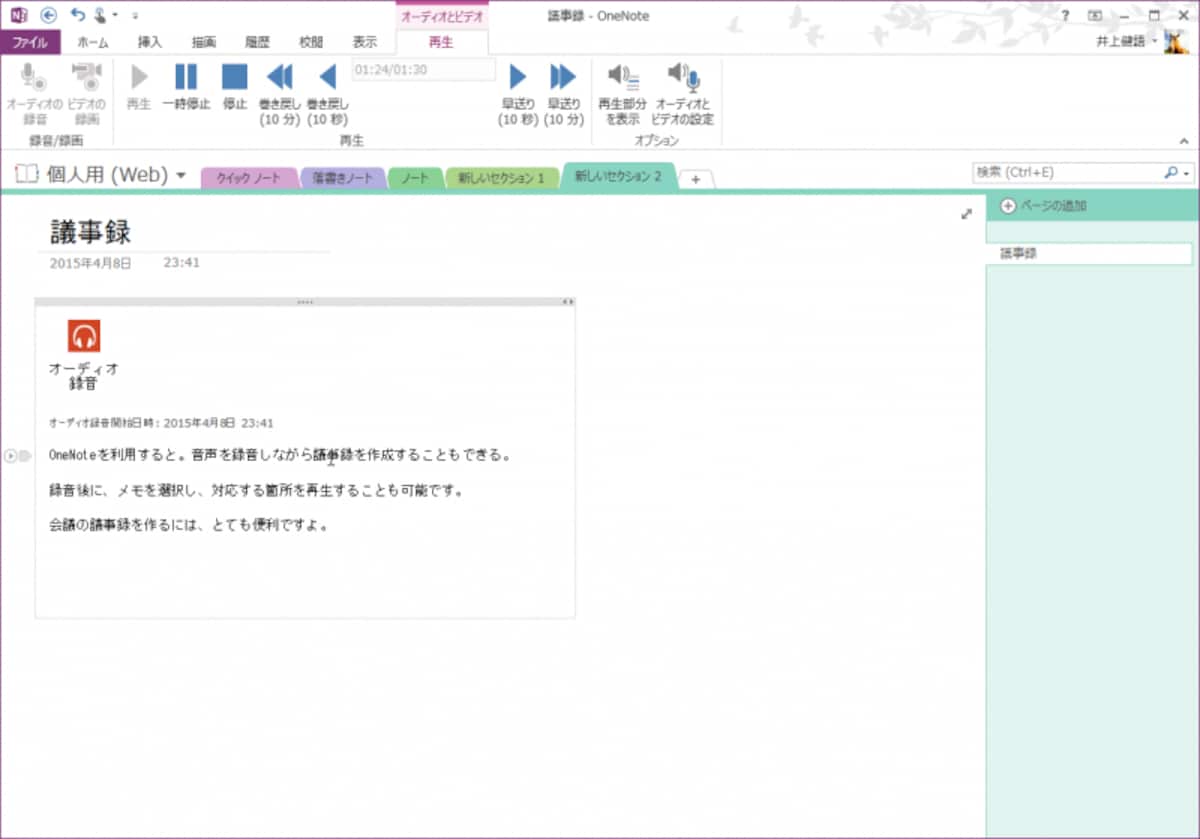
Task: Switch to the ホーム ribbon tab
Action: point(92,42)
